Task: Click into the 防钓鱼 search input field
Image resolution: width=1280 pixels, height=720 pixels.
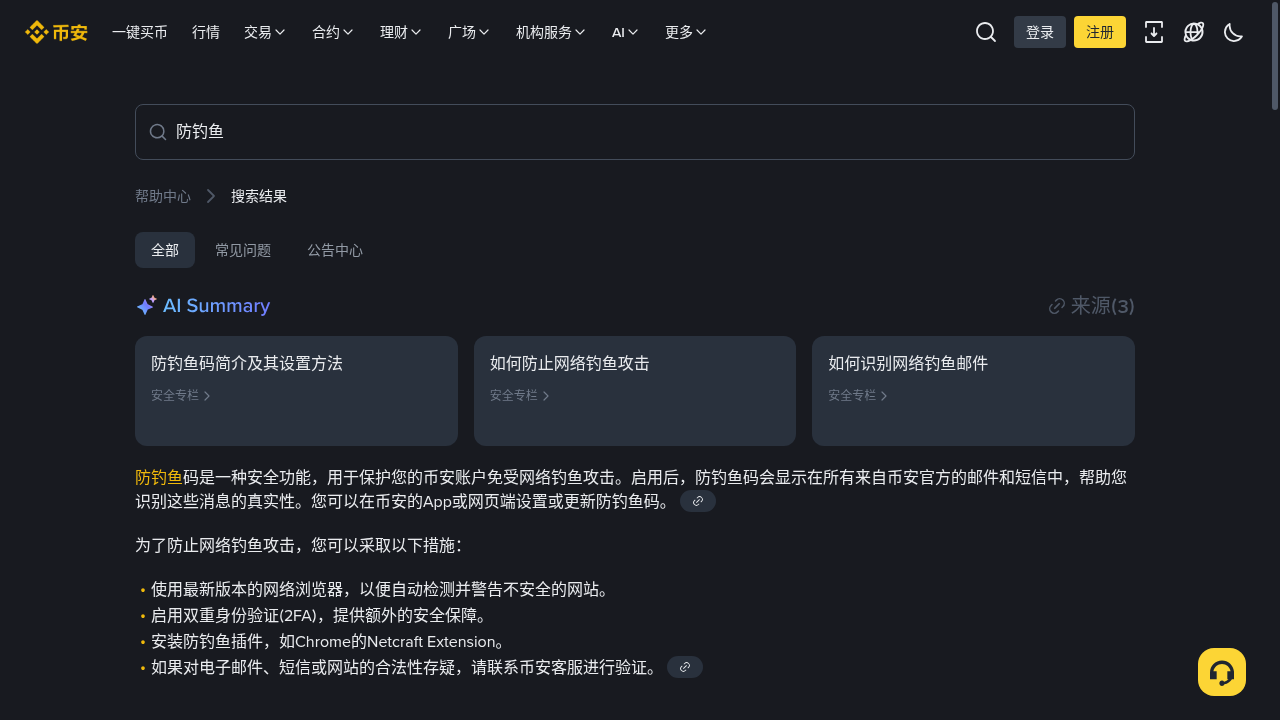Action: click(635, 132)
